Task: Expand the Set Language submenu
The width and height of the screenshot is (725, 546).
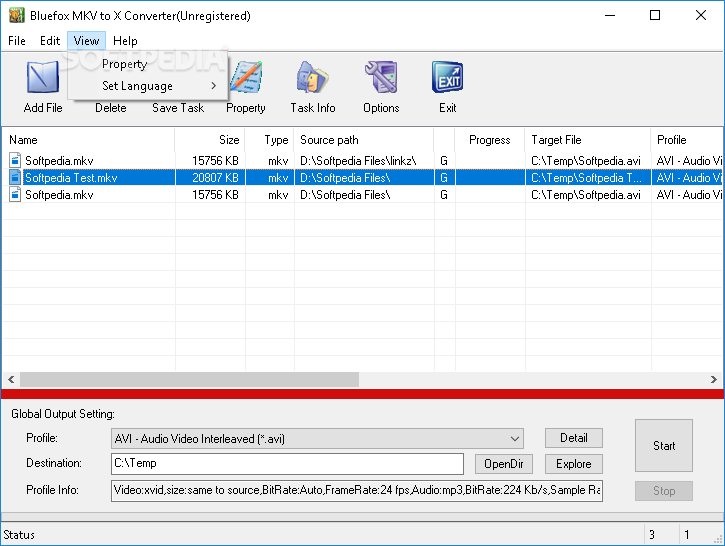Action: pos(148,86)
